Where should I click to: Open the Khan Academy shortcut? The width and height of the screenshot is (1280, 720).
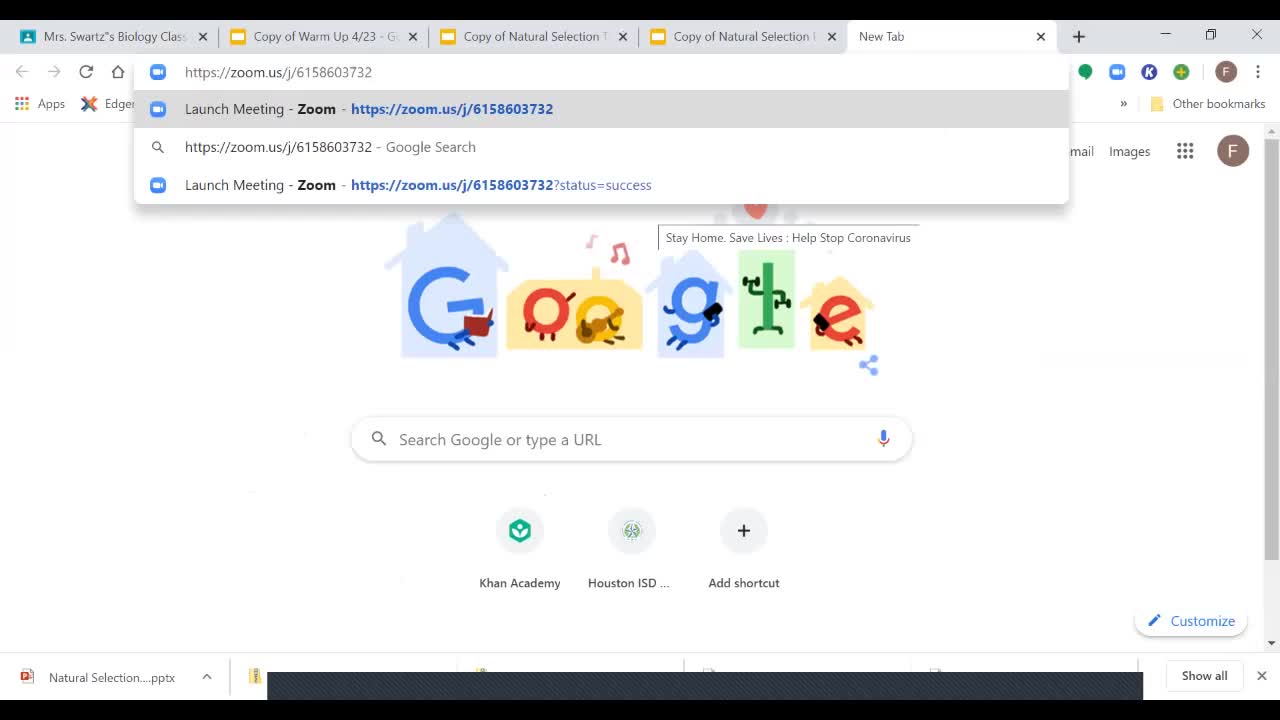pos(520,548)
